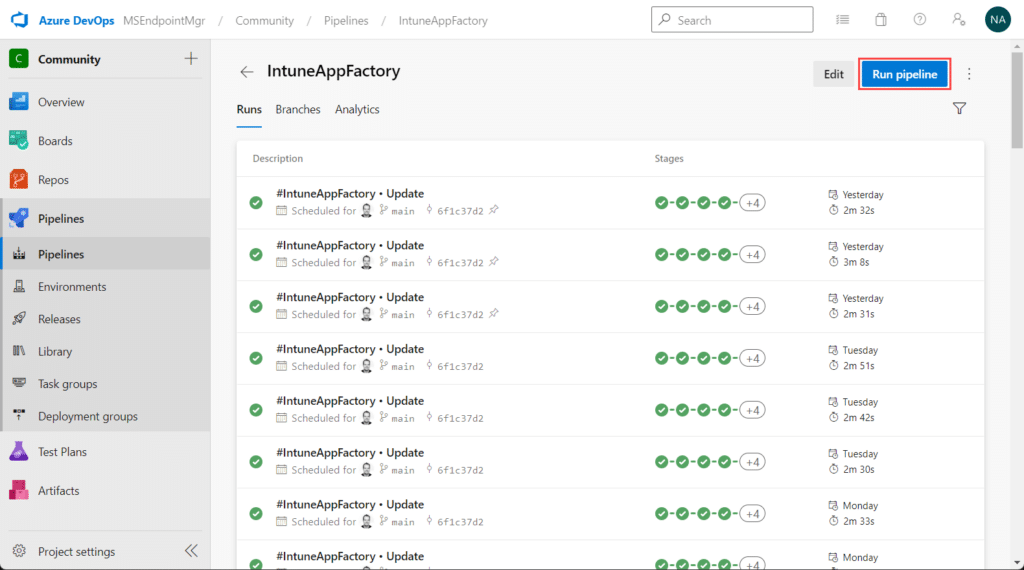Click the Environments icon
1024x570 pixels.
[19, 286]
